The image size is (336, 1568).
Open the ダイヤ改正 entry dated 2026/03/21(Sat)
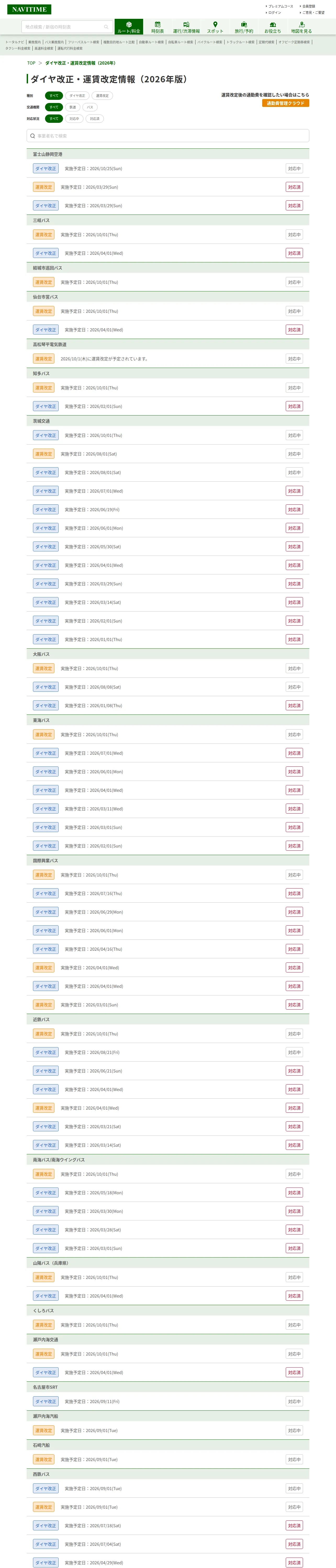click(x=168, y=1127)
